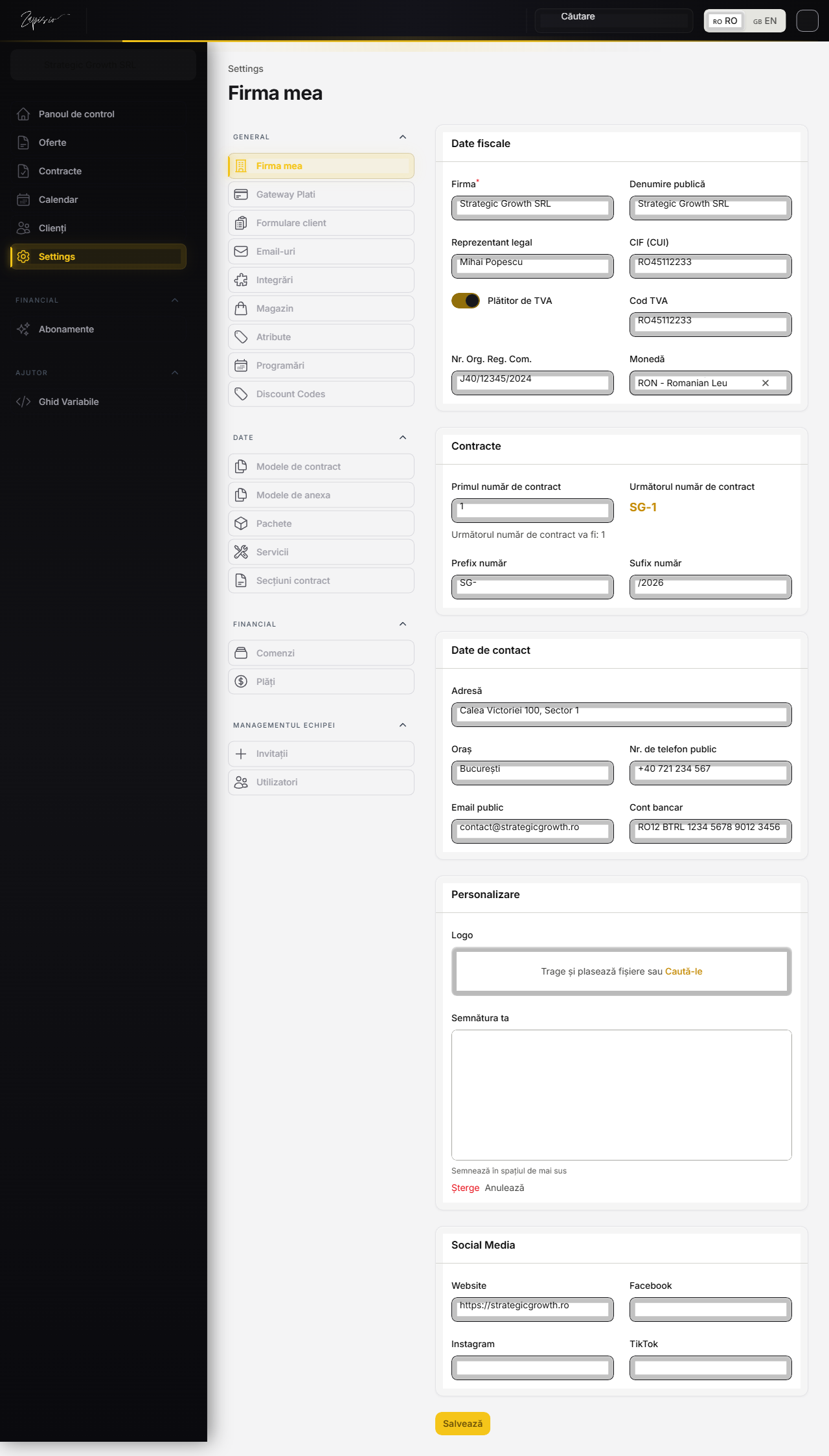The width and height of the screenshot is (829, 1456).
Task: Click the Reprezentant legal field
Action: (532, 266)
